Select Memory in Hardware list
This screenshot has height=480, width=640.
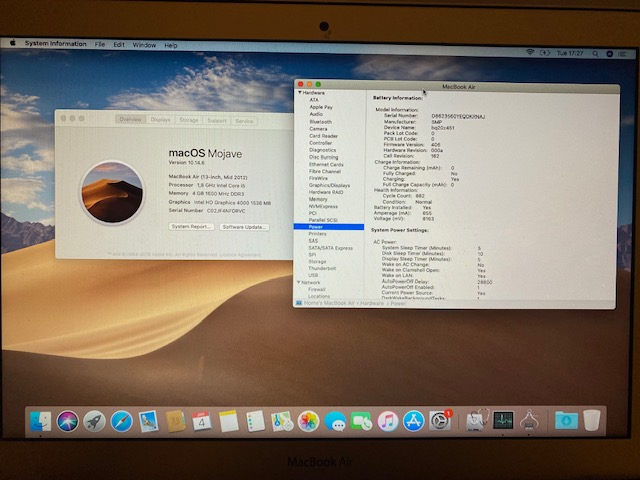tap(318, 199)
